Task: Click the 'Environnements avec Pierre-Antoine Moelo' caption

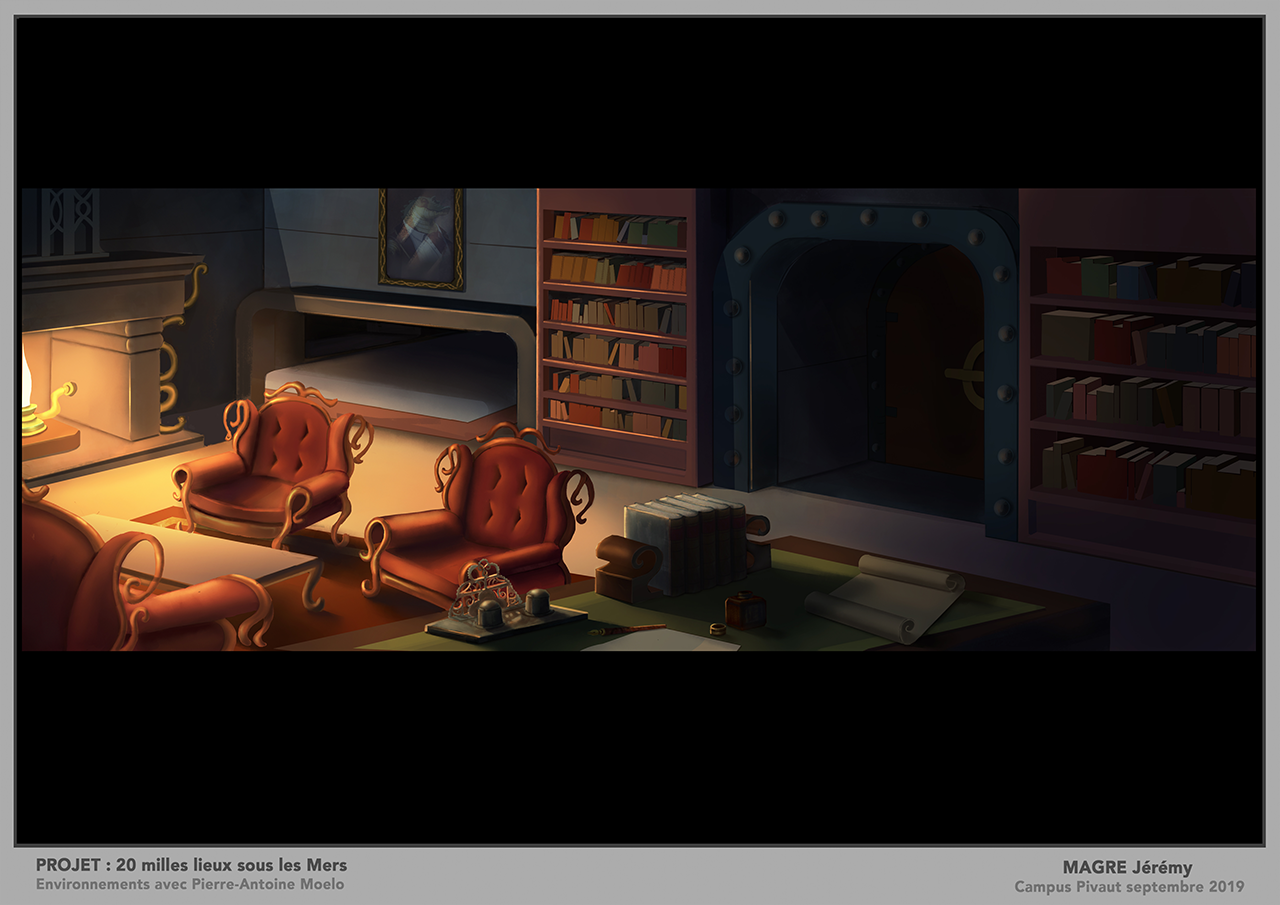Action: point(190,884)
